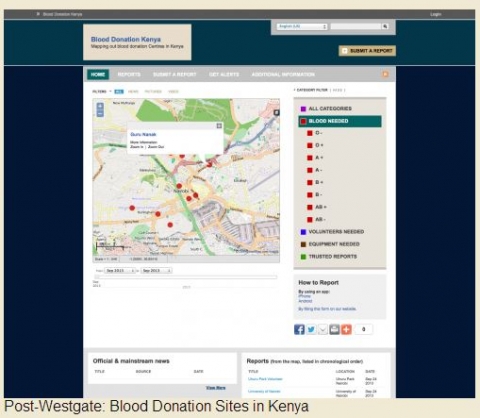Viewport: 480px width, 418px height.
Task: Open More Information in the popup
Action: (x=144, y=142)
